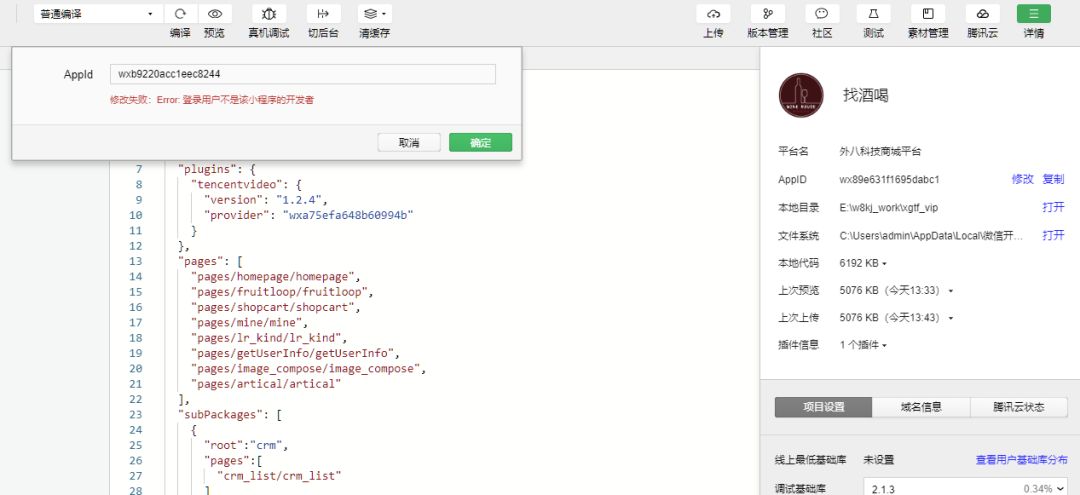The height and width of the screenshot is (495, 1080).
Task: Click the "pages/shopcart/shopcart" code line
Action: (276, 307)
